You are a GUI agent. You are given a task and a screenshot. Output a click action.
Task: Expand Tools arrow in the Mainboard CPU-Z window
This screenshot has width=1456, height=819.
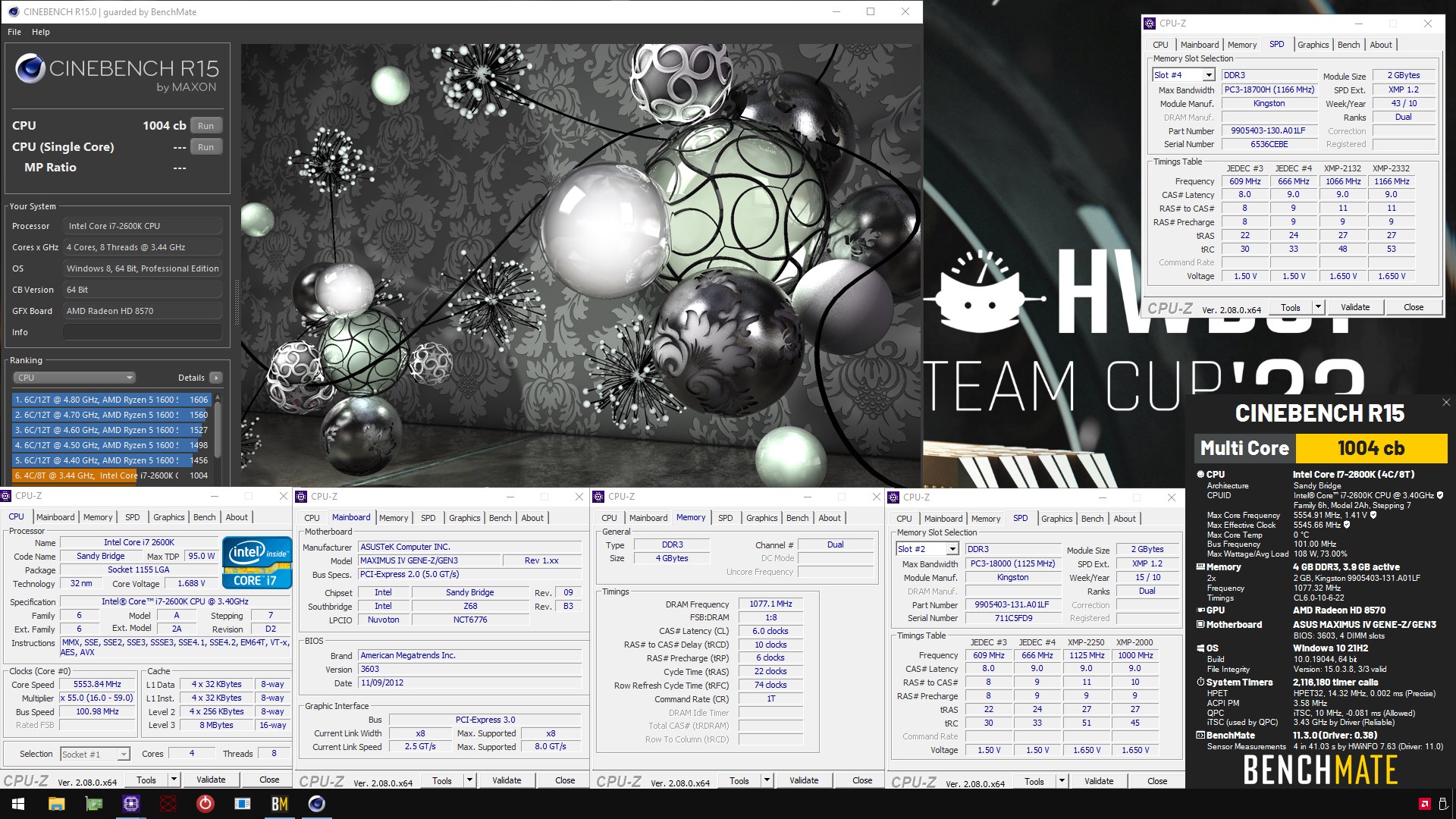tap(469, 780)
